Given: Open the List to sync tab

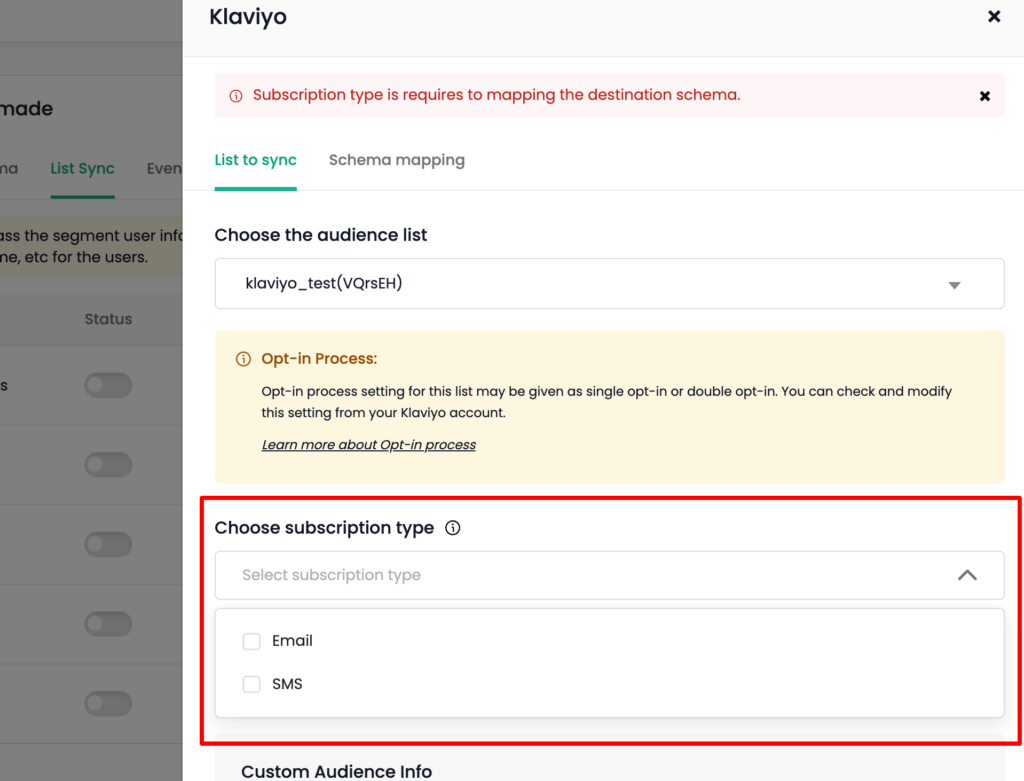Looking at the screenshot, I should [x=255, y=160].
